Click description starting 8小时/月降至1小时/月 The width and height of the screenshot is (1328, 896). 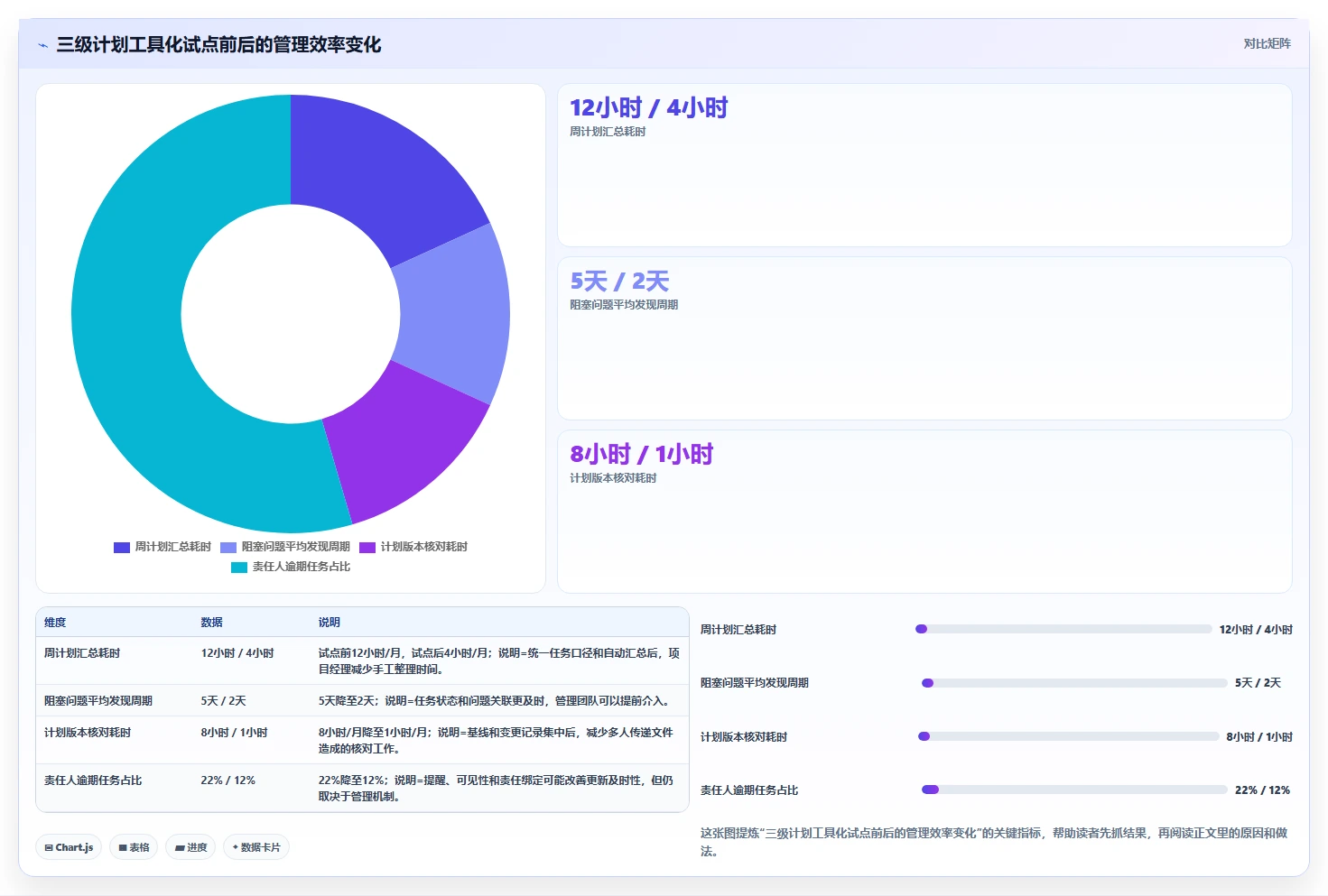tap(496, 741)
